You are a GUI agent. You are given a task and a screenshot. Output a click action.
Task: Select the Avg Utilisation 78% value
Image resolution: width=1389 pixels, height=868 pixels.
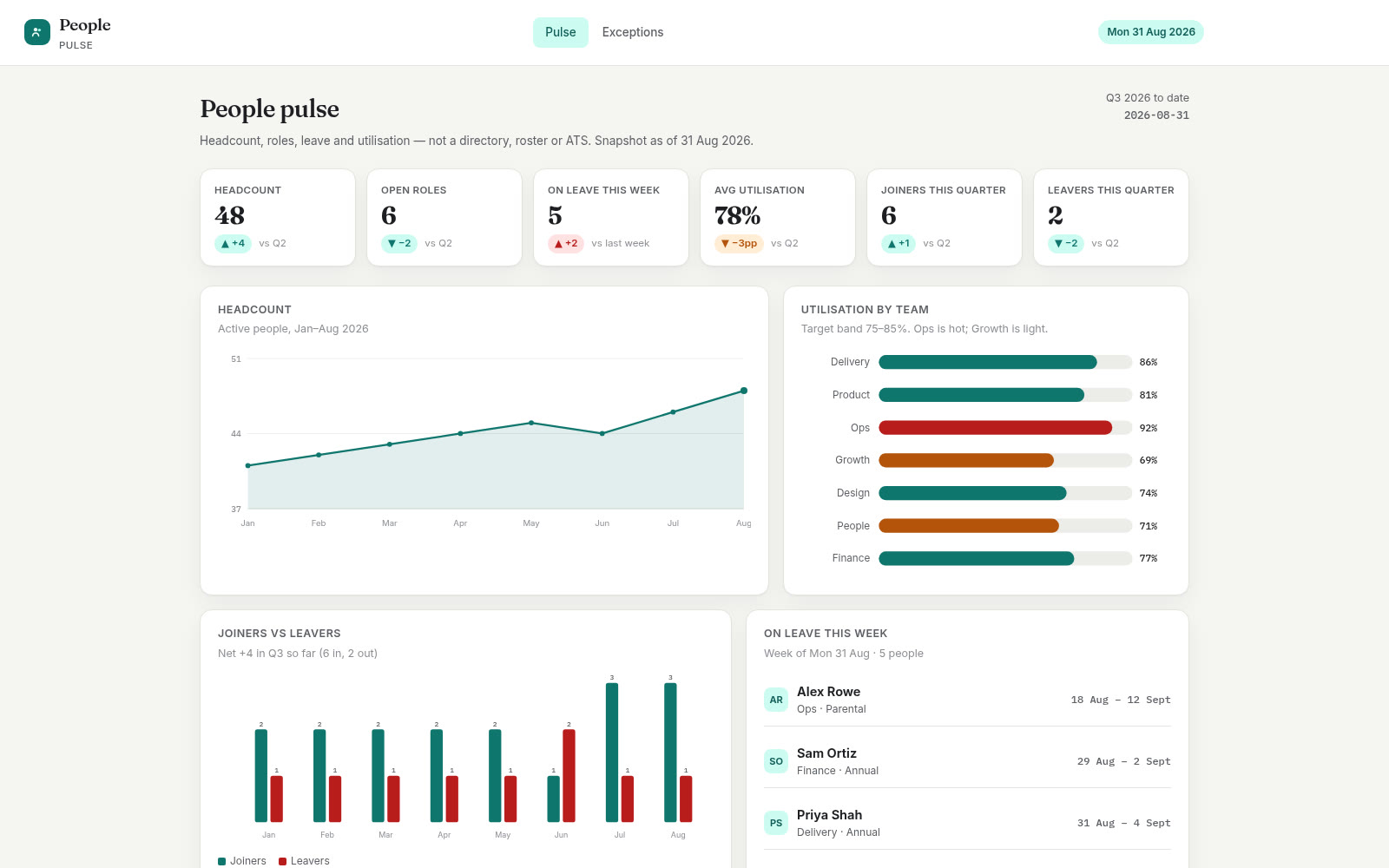(737, 215)
